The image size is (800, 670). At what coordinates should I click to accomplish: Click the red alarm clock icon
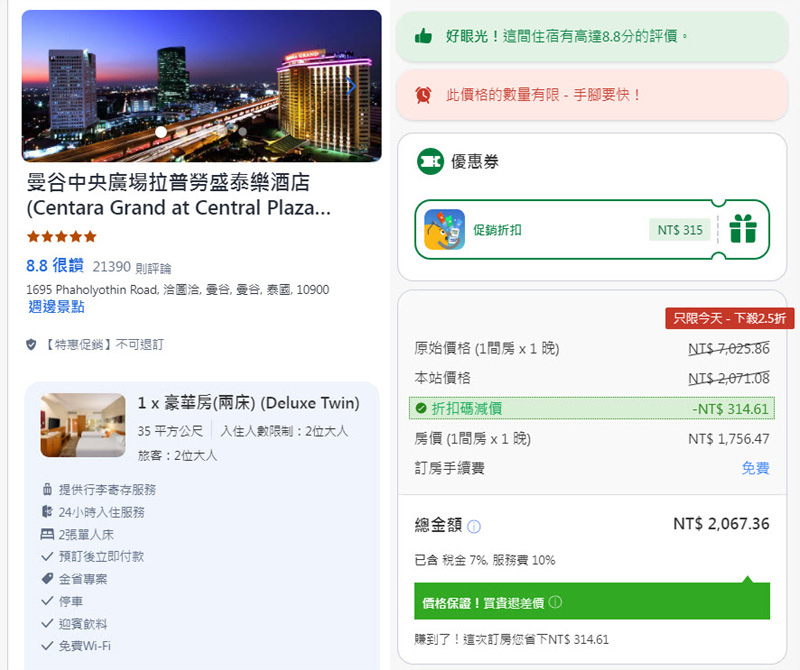423,94
